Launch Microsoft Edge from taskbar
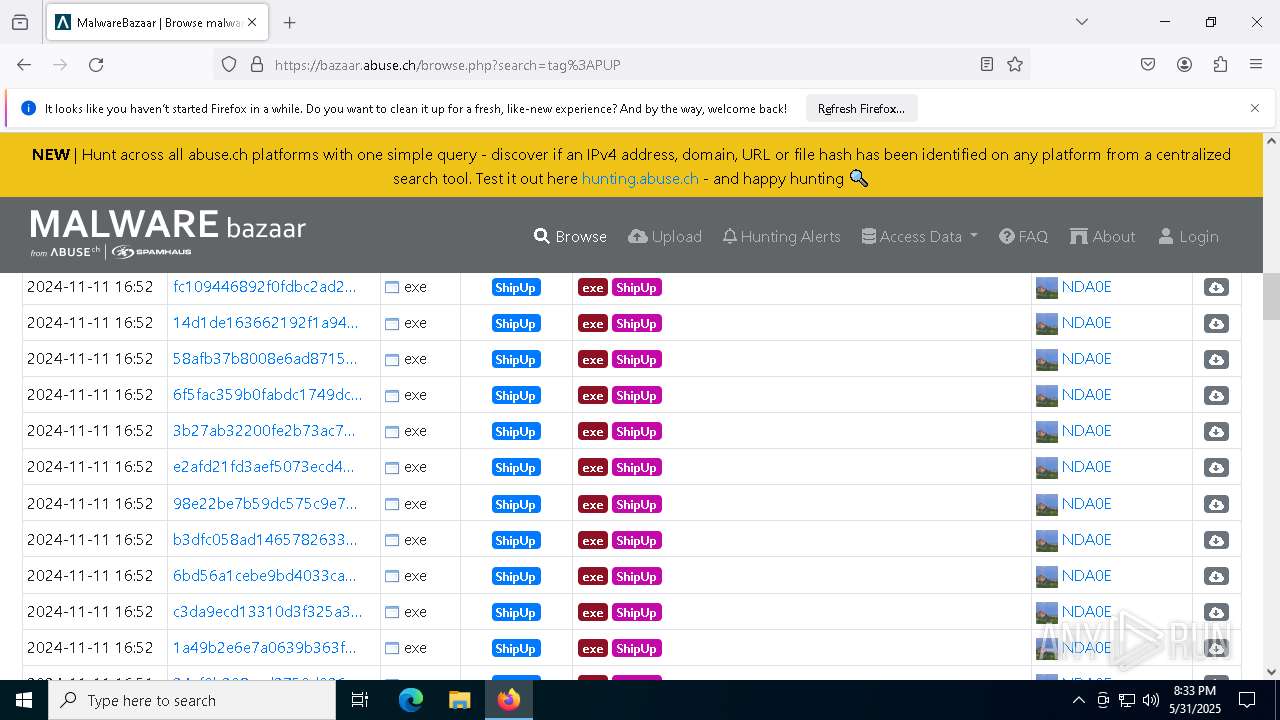1280x720 pixels. click(x=411, y=700)
